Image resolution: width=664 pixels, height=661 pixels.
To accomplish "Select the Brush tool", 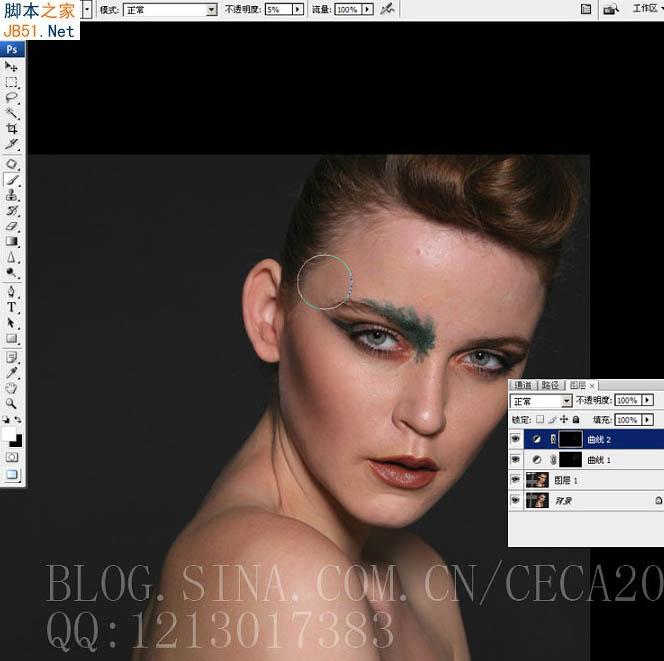I will tap(11, 180).
